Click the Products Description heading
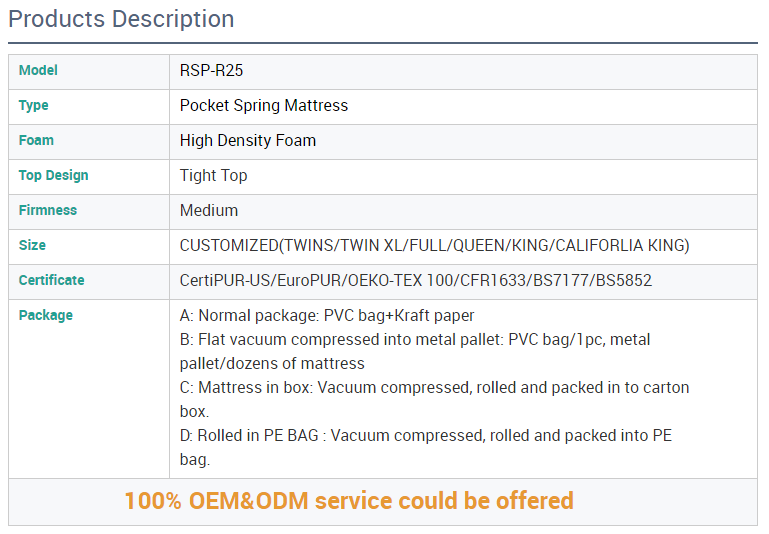This screenshot has height=534, width=769. (x=121, y=19)
